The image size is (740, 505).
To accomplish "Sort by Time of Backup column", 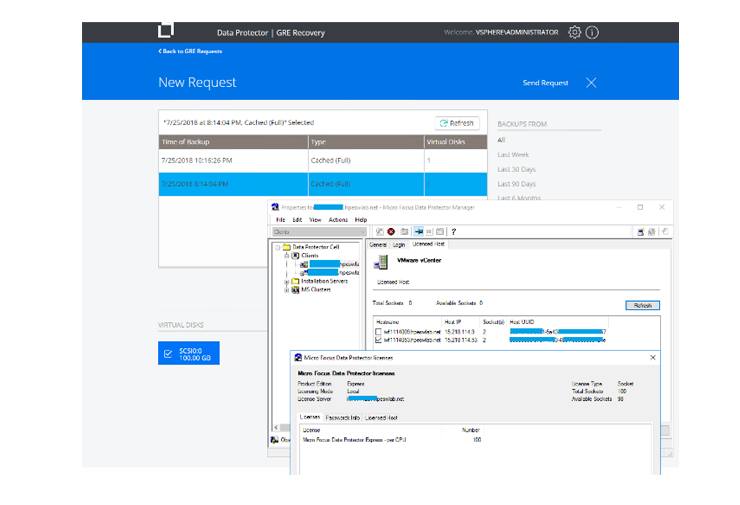I will point(233,142).
